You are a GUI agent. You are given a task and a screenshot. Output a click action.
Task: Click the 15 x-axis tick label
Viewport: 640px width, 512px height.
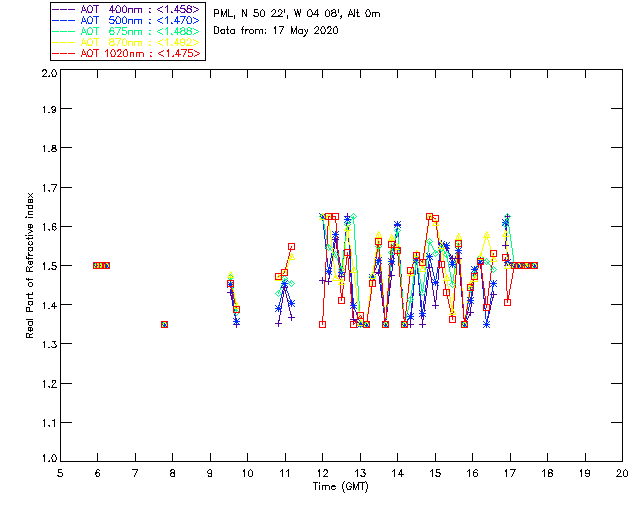tap(435, 473)
